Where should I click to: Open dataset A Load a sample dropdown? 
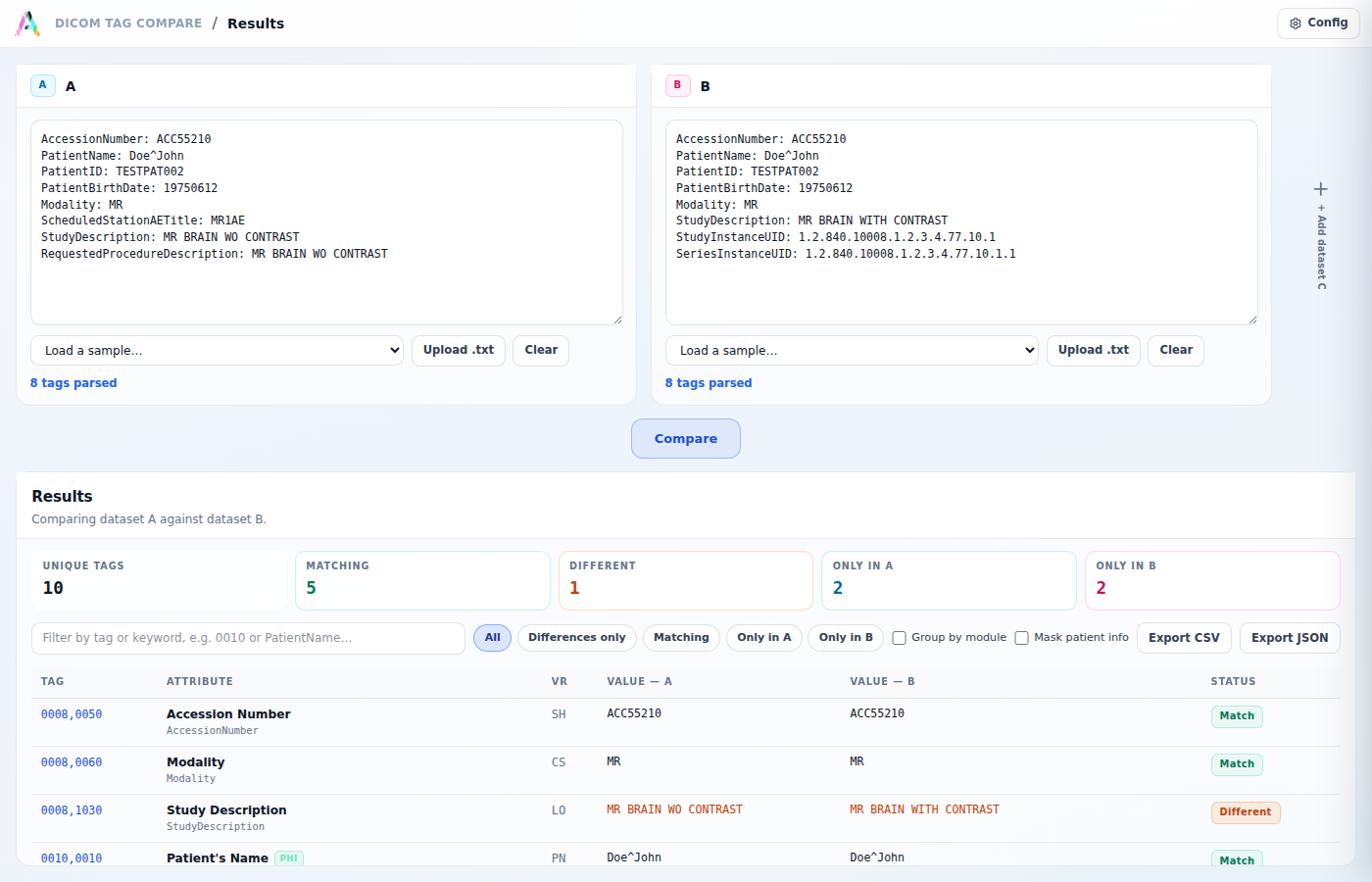pyautogui.click(x=217, y=351)
